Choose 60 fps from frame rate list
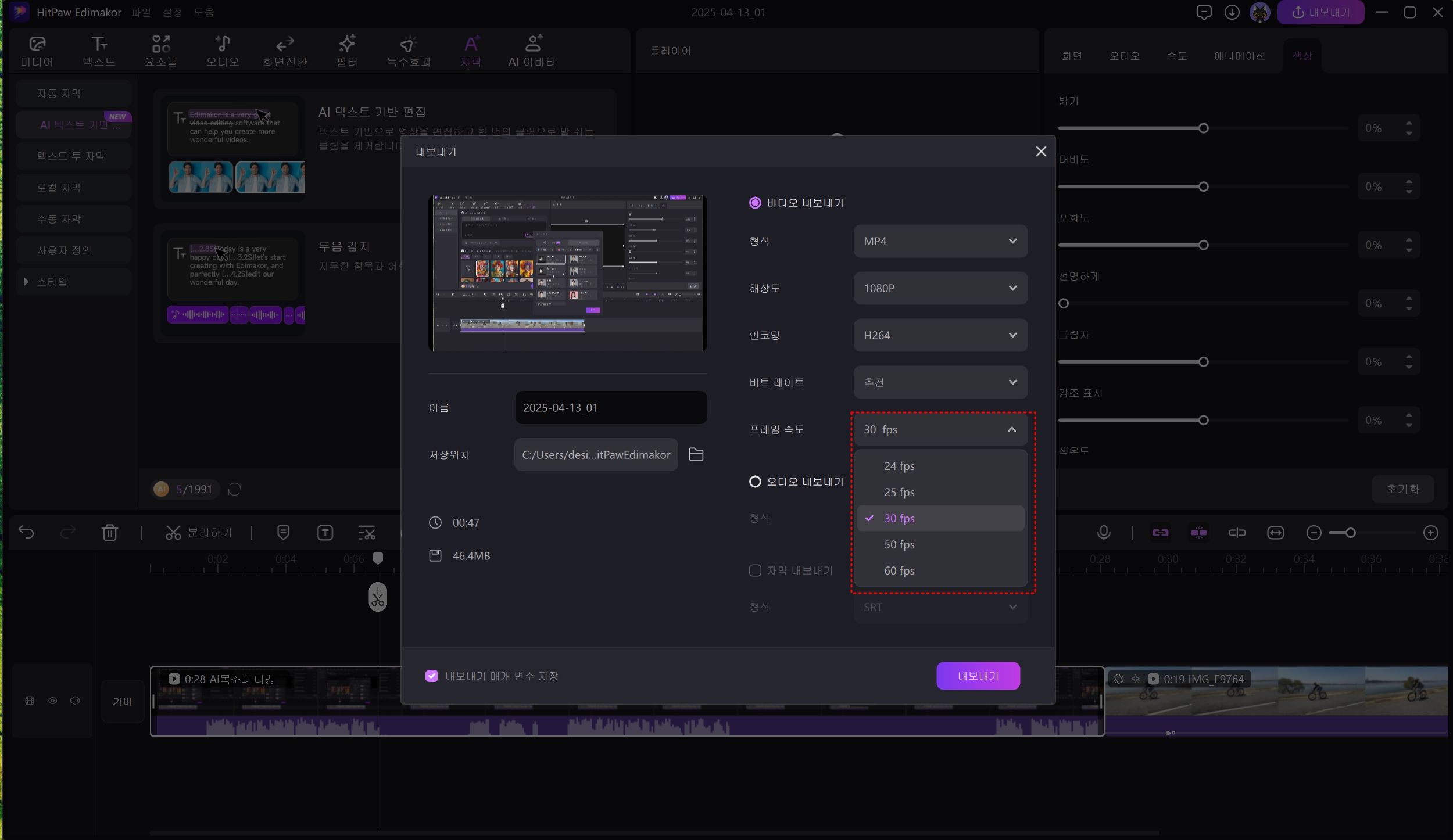 [x=899, y=570]
